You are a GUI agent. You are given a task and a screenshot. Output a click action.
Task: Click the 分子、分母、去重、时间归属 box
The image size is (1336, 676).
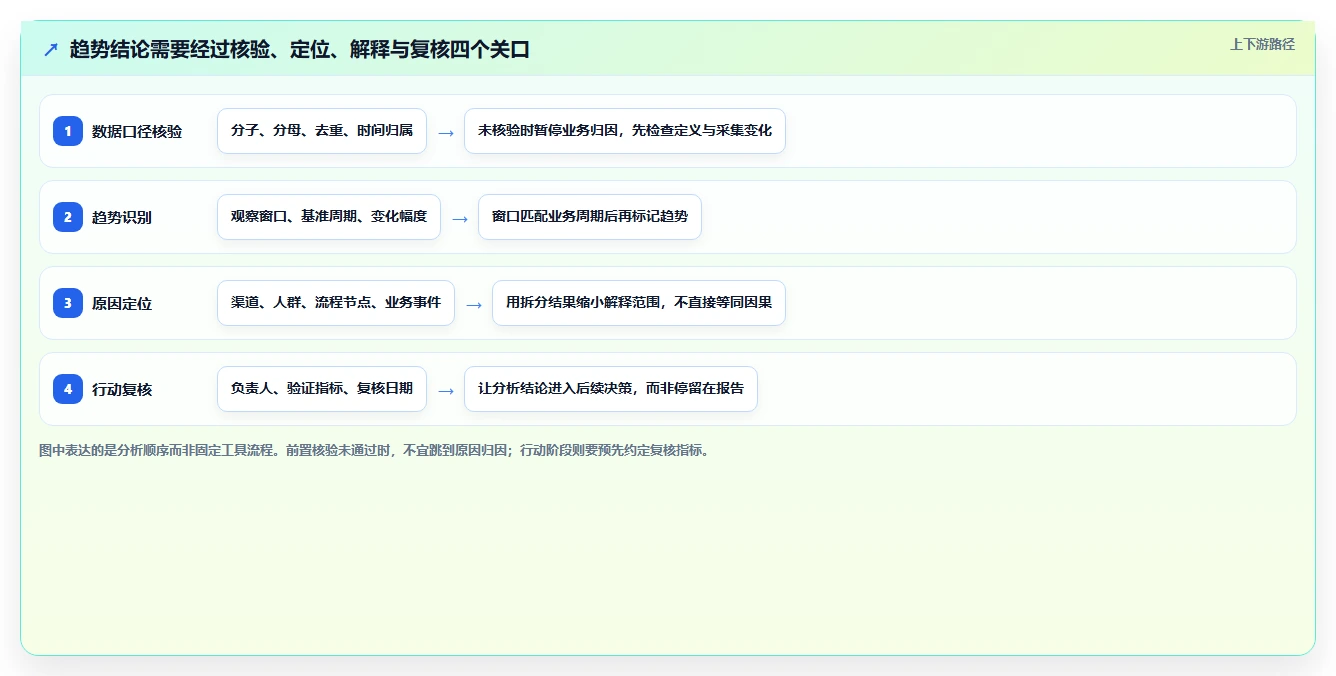pyautogui.click(x=322, y=131)
